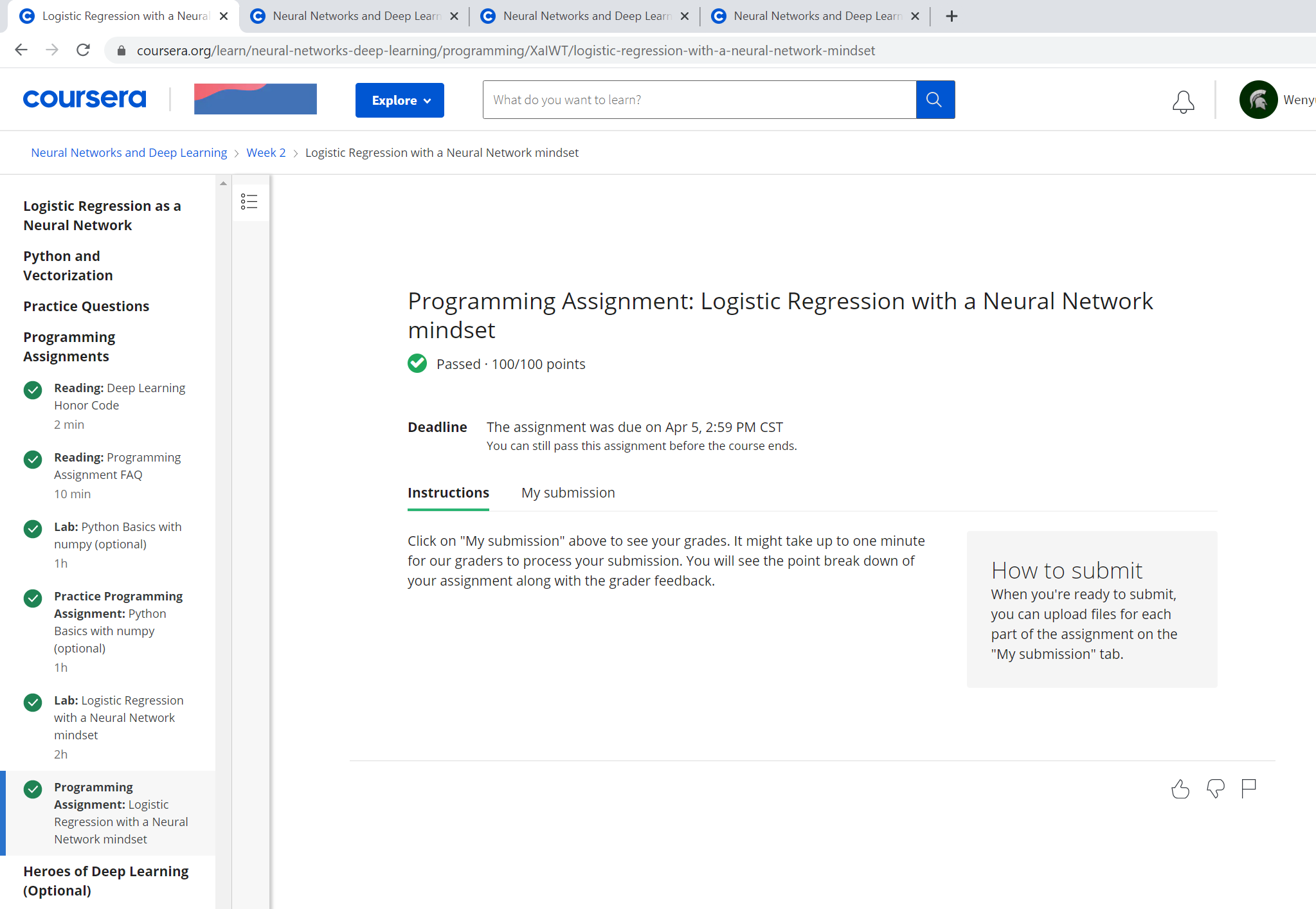Expand Python and Vectorization section
The image size is (1316, 909).
click(68, 265)
